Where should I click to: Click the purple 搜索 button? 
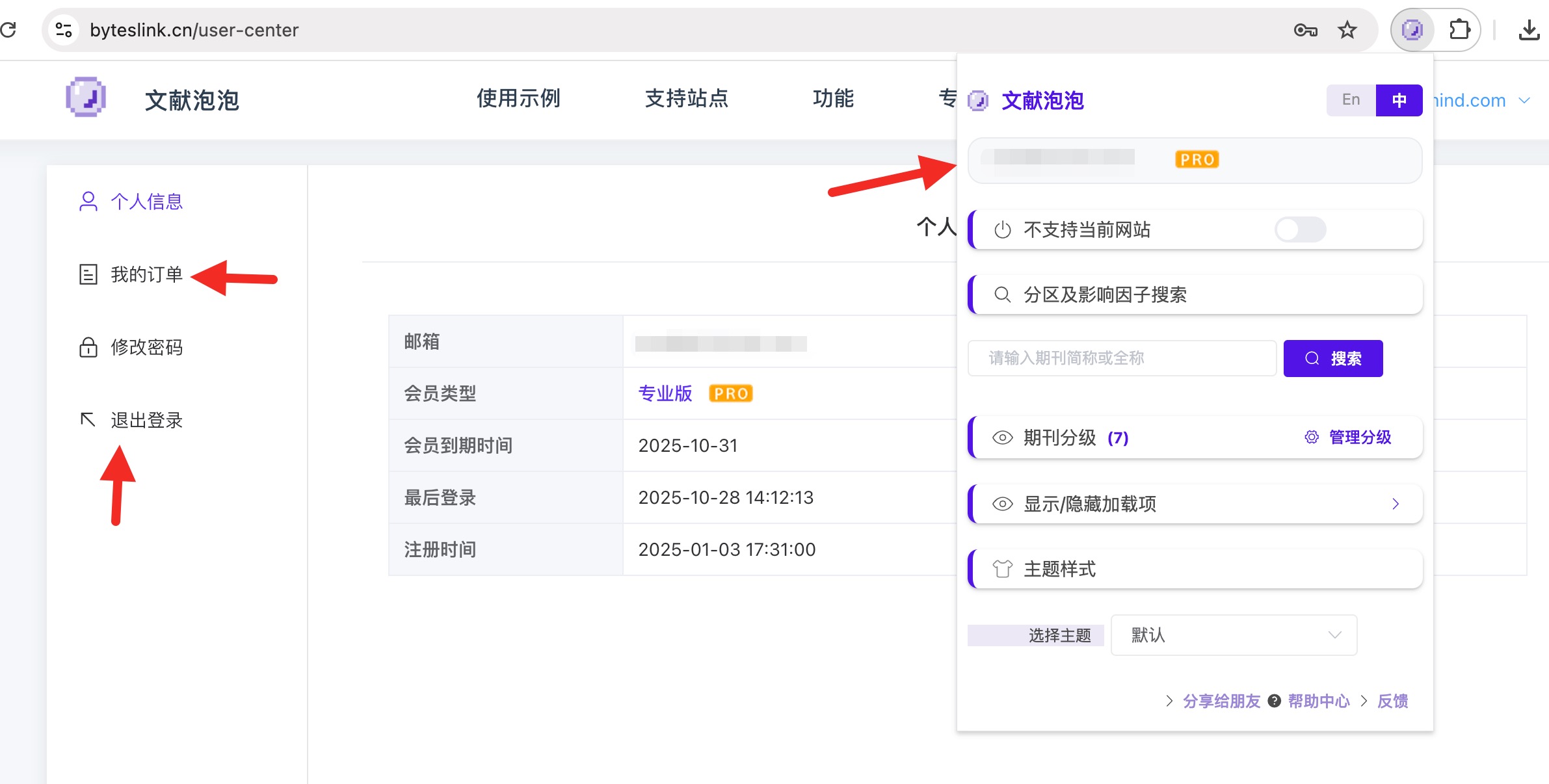click(1332, 358)
